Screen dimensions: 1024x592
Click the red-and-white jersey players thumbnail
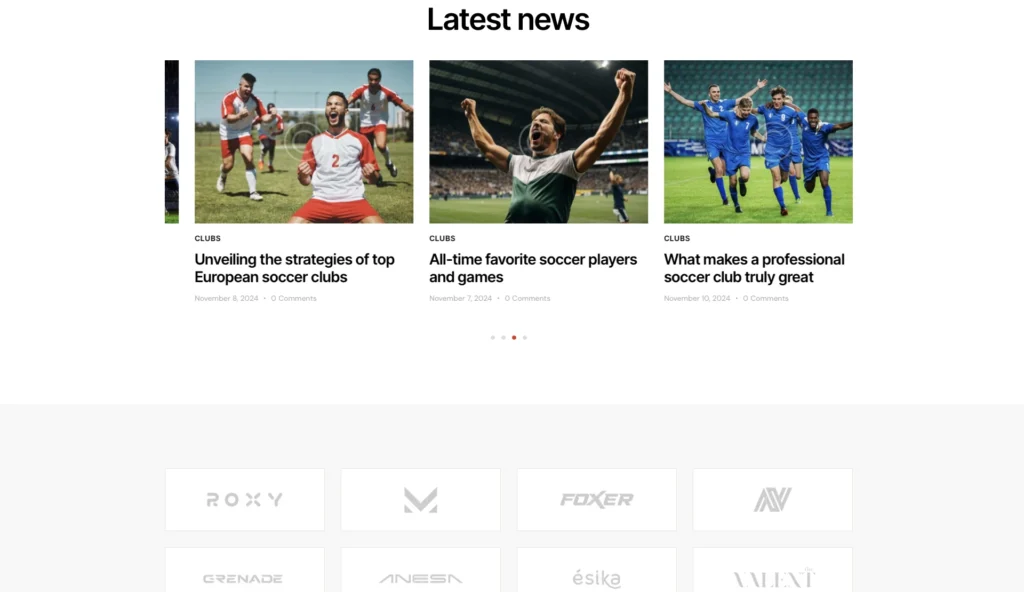pos(304,142)
